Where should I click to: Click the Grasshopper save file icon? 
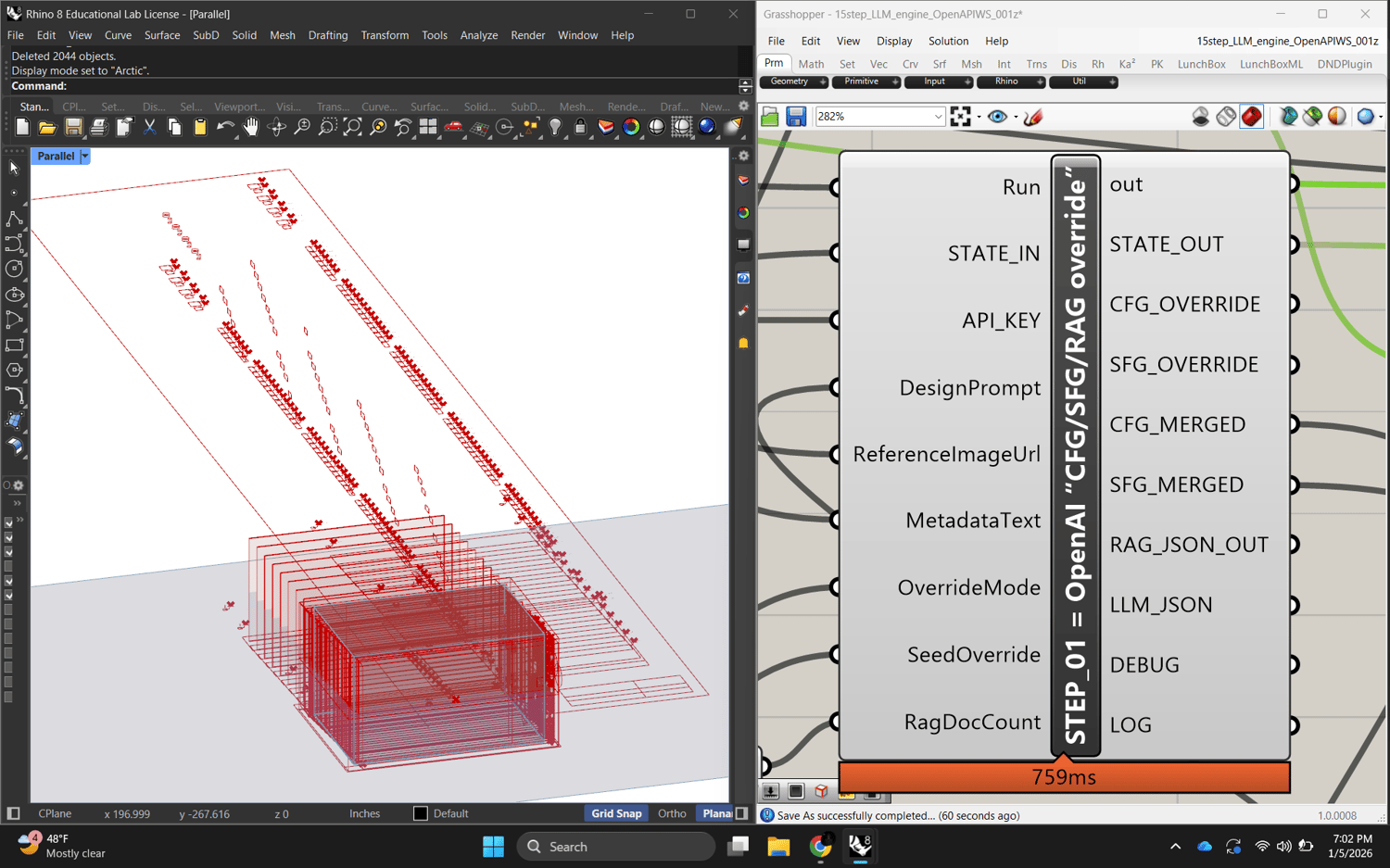pyautogui.click(x=796, y=117)
